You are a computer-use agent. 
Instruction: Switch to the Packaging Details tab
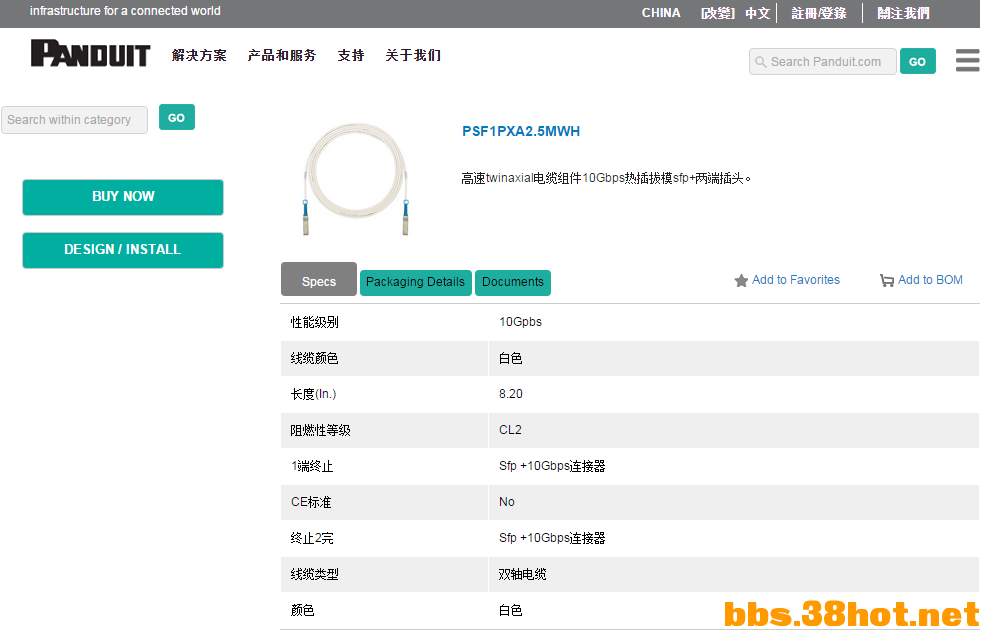coord(415,282)
